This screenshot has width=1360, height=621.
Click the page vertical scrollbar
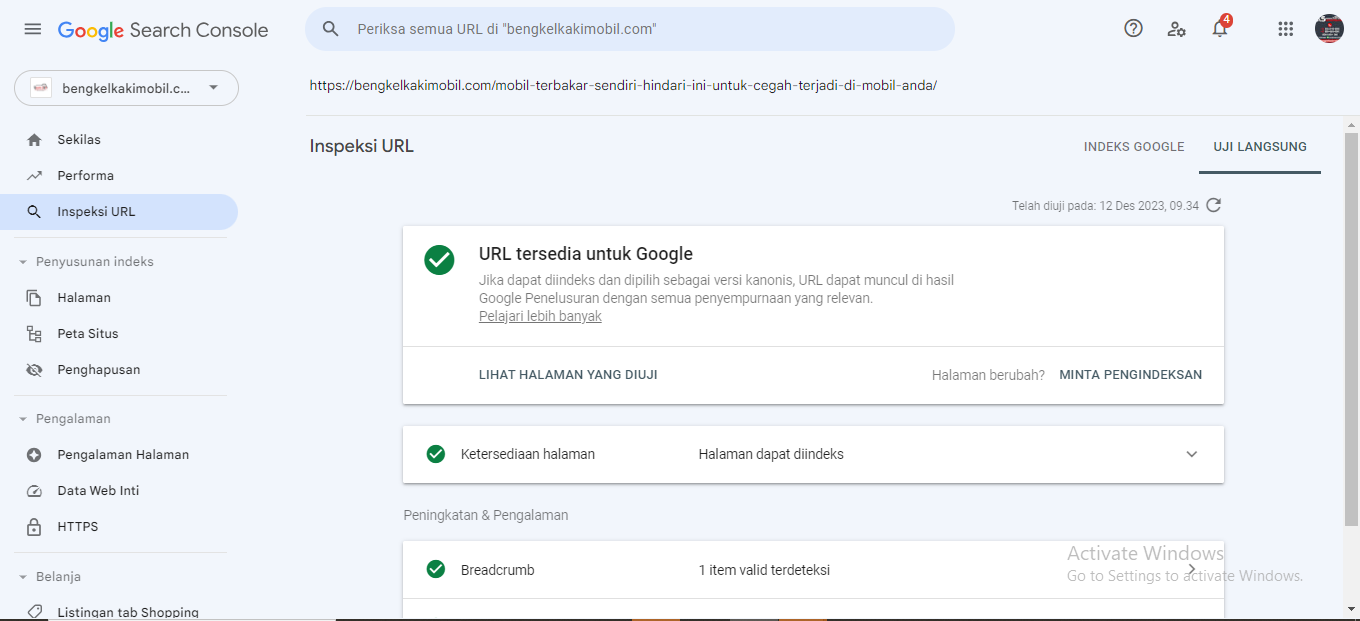pyautogui.click(x=1351, y=329)
